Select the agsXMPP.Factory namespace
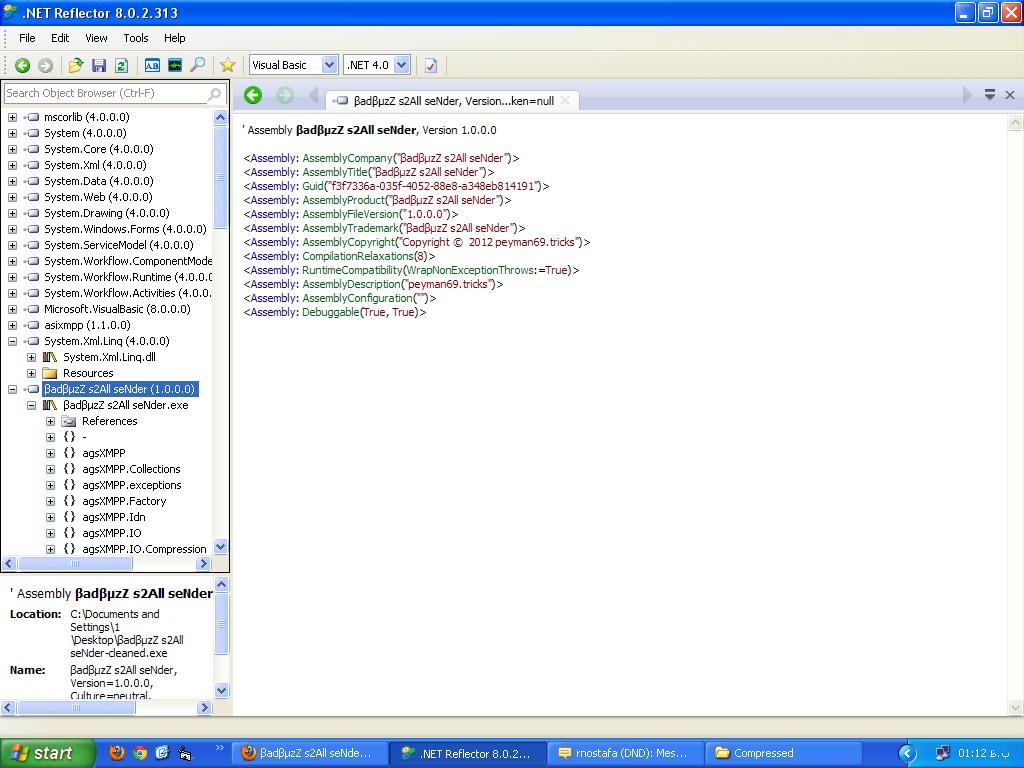 pos(124,502)
